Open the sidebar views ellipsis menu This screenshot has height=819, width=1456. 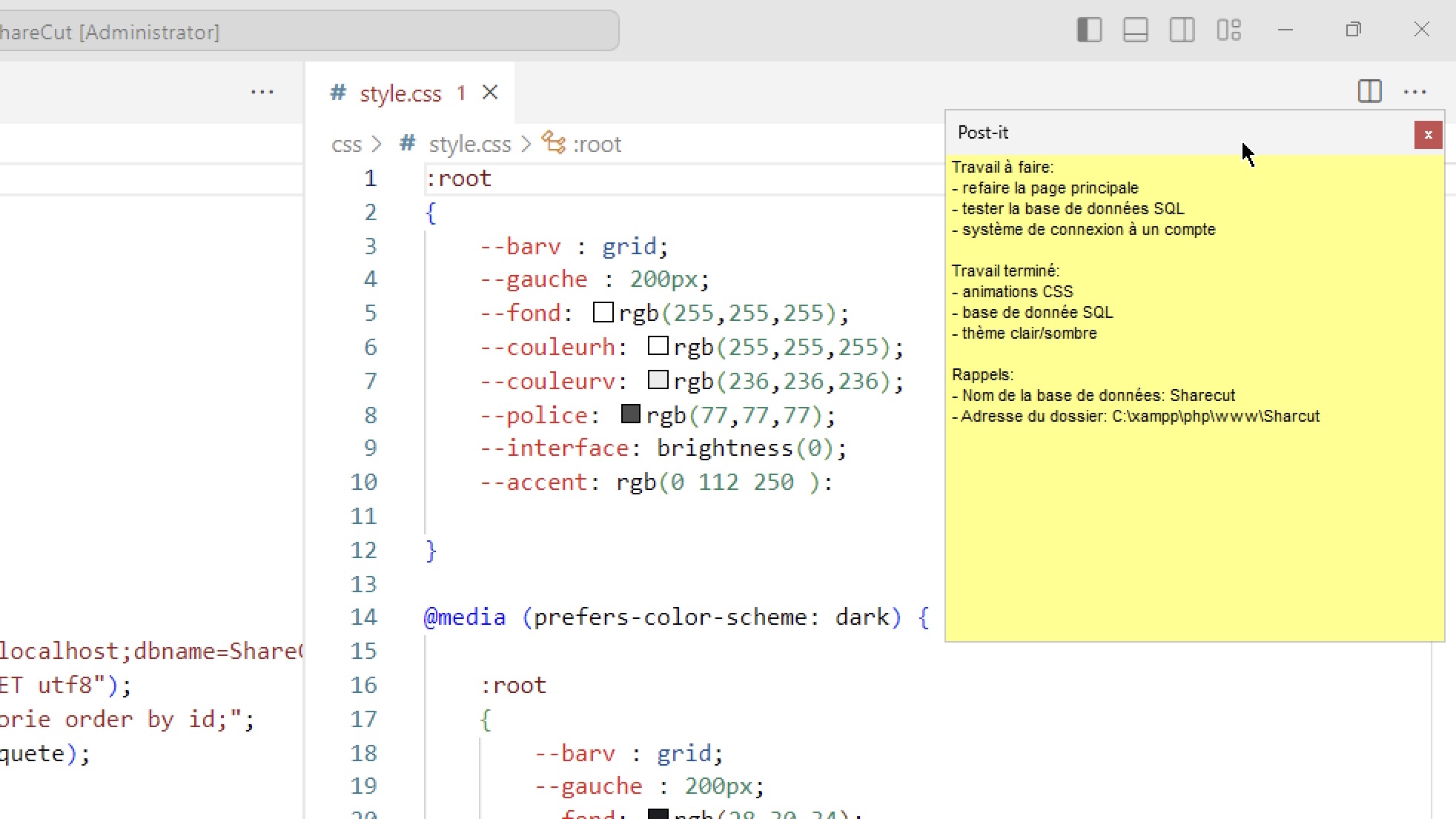coord(262,92)
